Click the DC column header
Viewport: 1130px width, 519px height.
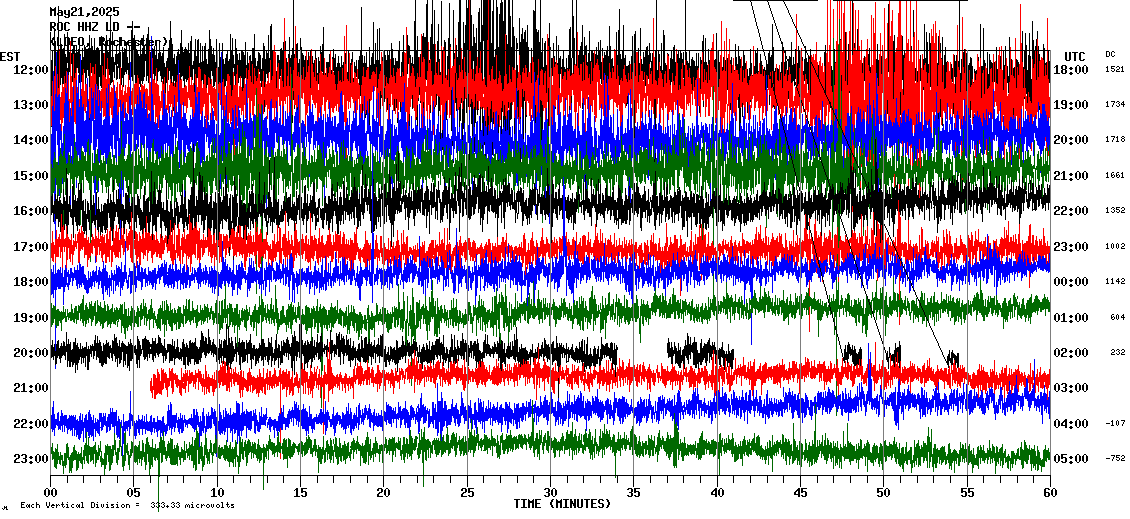[x=1110, y=54]
